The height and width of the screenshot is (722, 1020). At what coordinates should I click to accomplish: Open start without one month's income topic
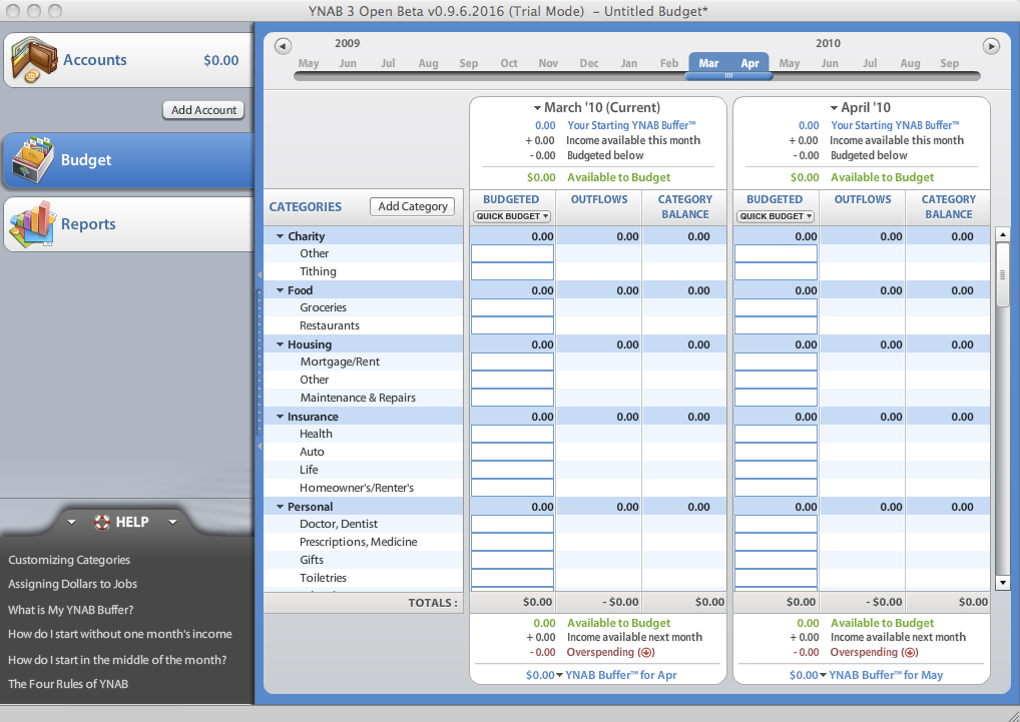(x=120, y=634)
